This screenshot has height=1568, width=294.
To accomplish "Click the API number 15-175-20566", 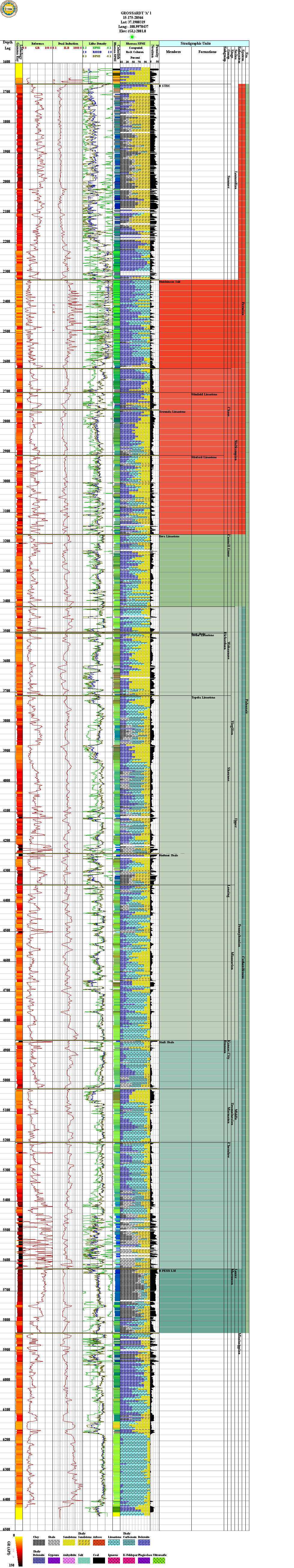I will coord(132,18).
